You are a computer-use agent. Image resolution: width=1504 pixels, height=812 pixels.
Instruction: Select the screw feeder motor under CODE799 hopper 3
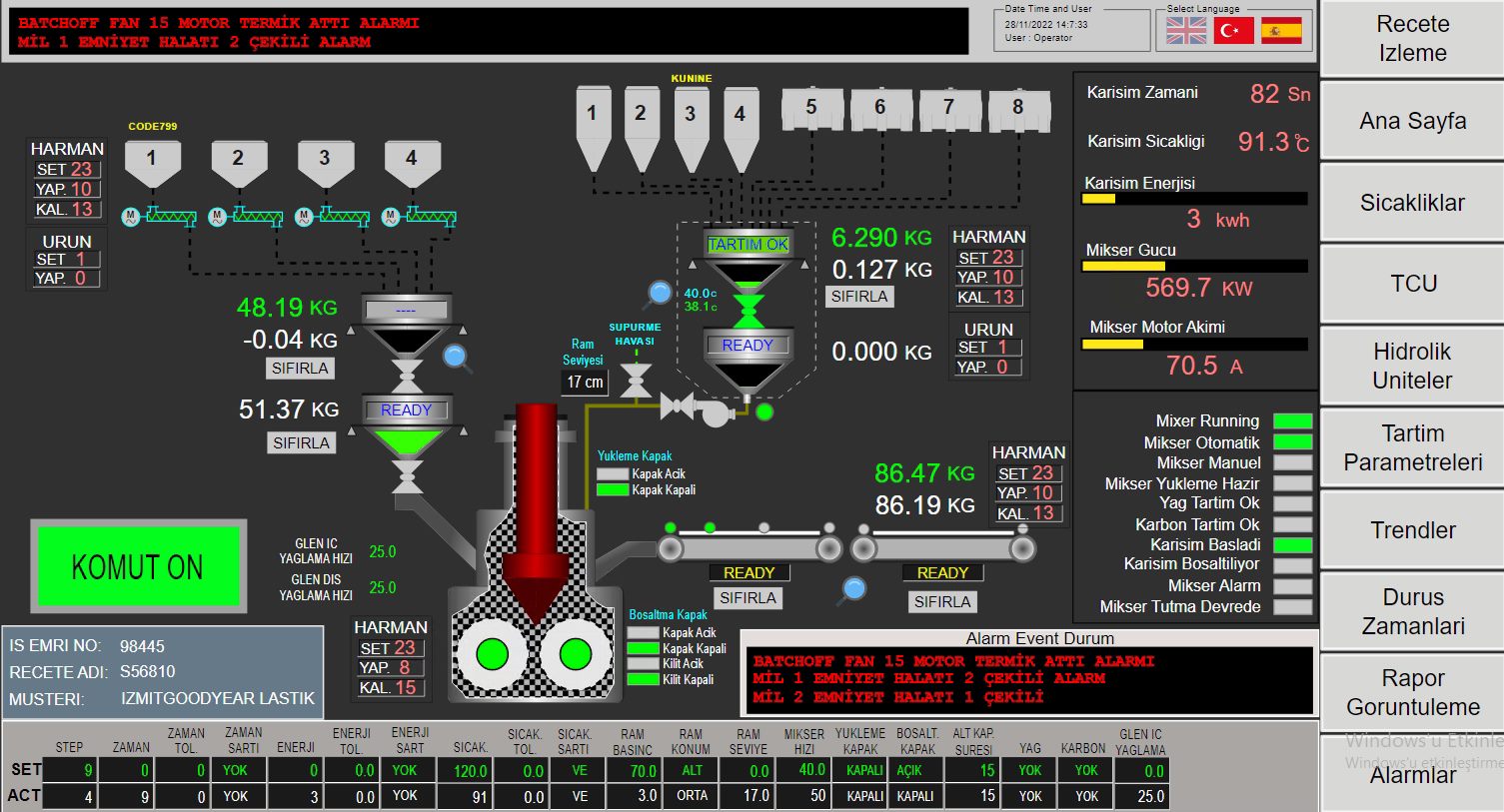click(305, 217)
